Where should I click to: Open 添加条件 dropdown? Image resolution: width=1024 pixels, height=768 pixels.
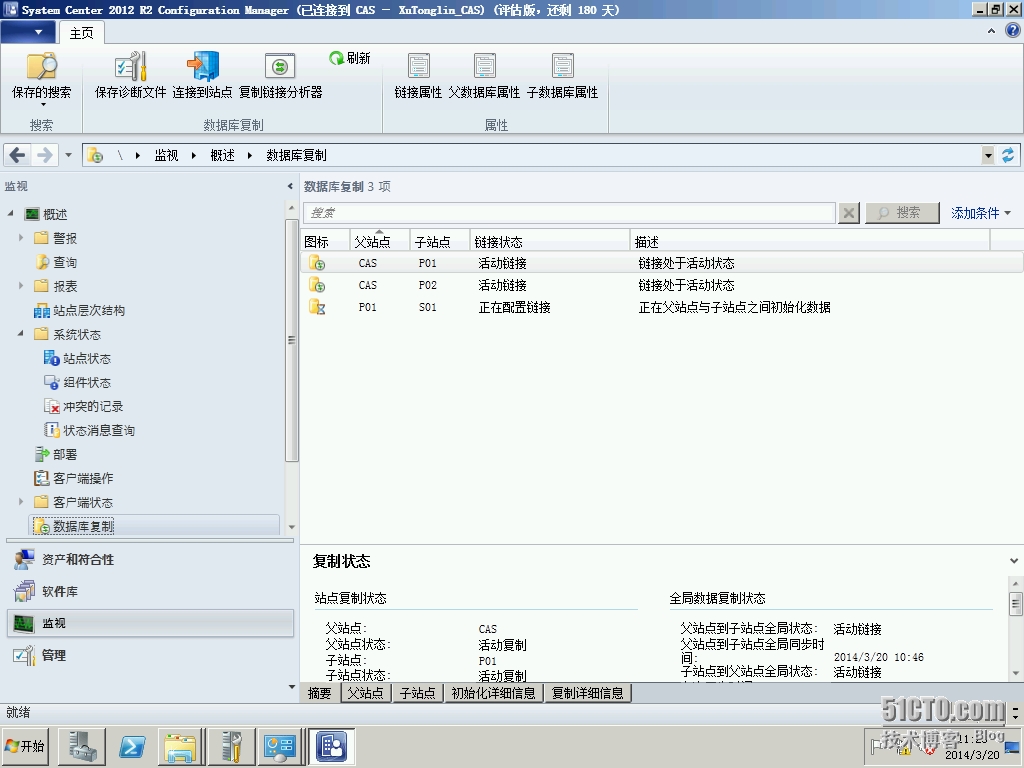coord(981,214)
